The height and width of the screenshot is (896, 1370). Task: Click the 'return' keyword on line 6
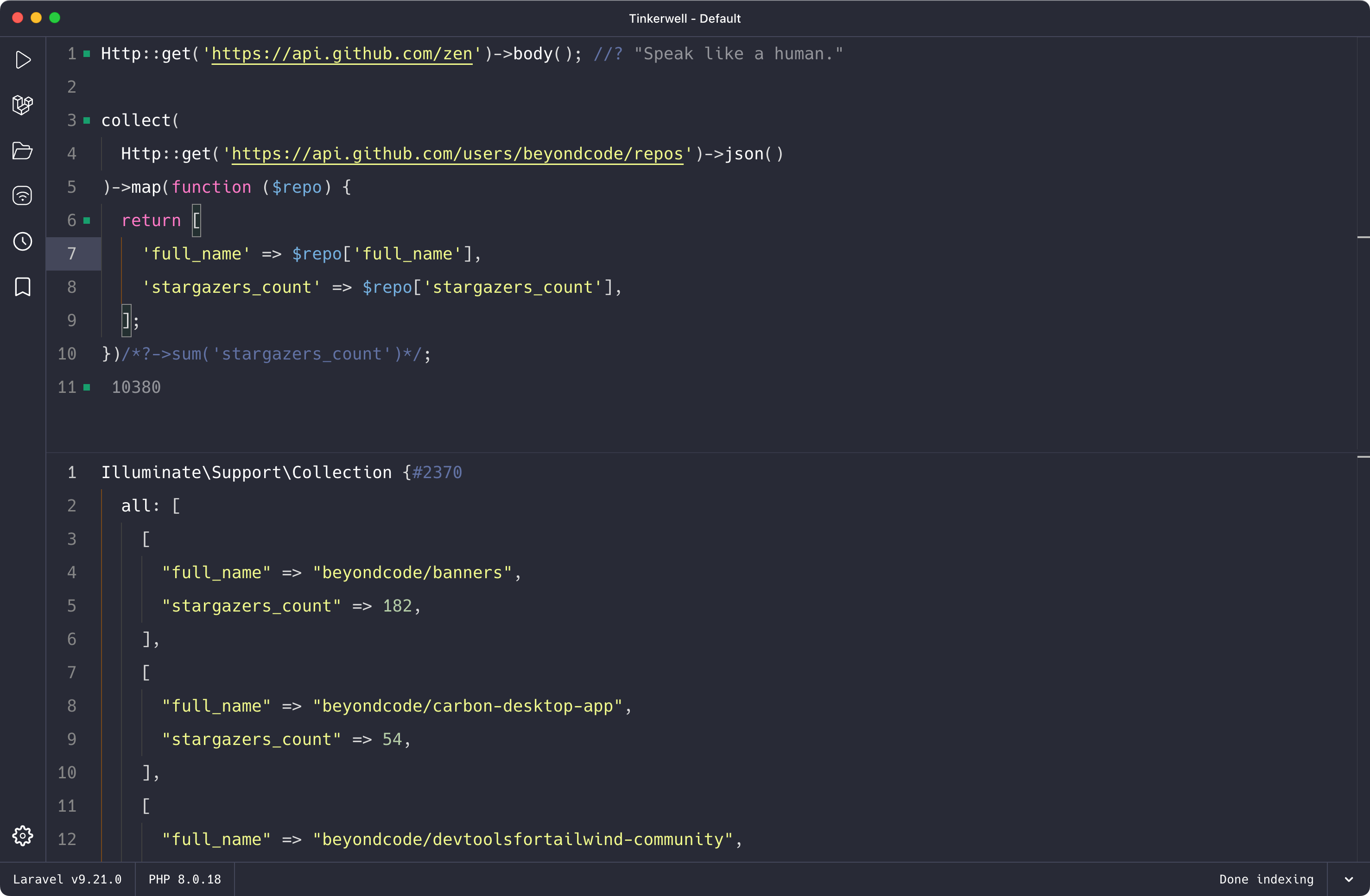tap(152, 221)
